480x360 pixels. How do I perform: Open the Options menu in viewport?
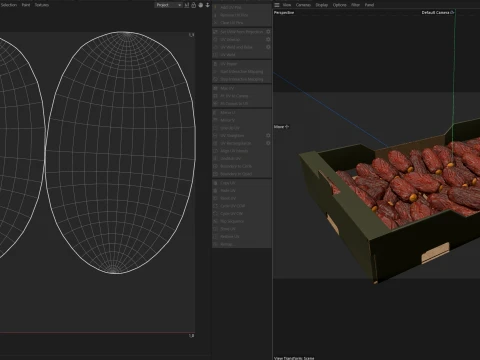tap(339, 5)
